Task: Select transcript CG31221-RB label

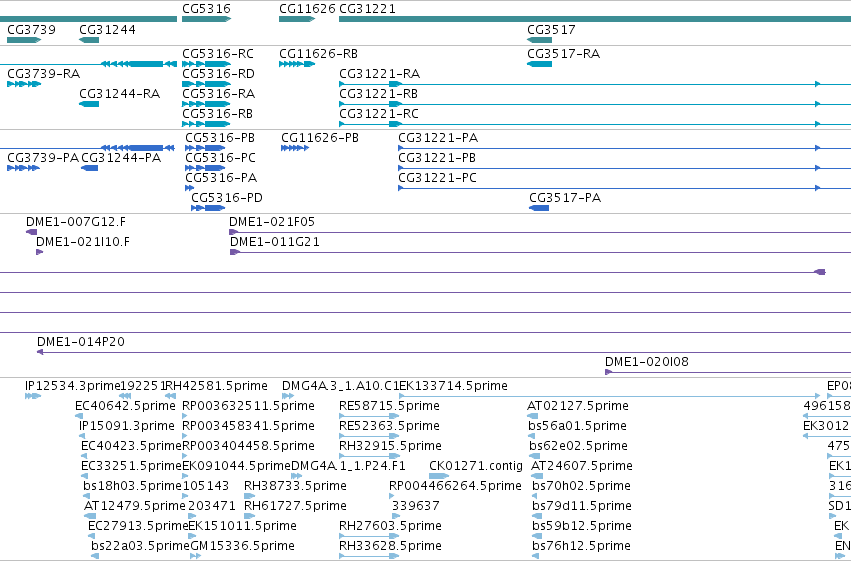Action: [378, 94]
